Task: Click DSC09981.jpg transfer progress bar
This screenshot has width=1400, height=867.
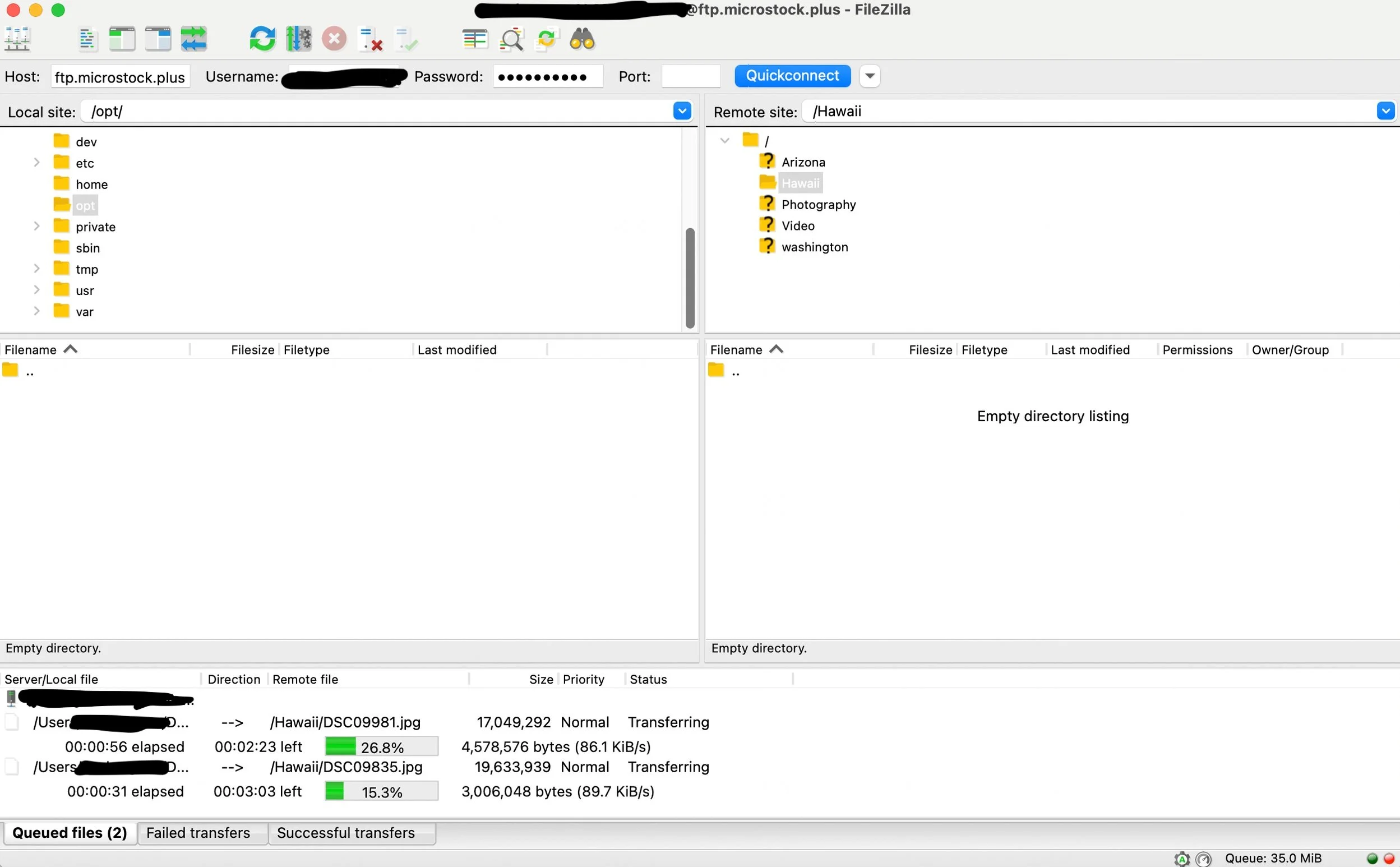Action: pyautogui.click(x=381, y=746)
